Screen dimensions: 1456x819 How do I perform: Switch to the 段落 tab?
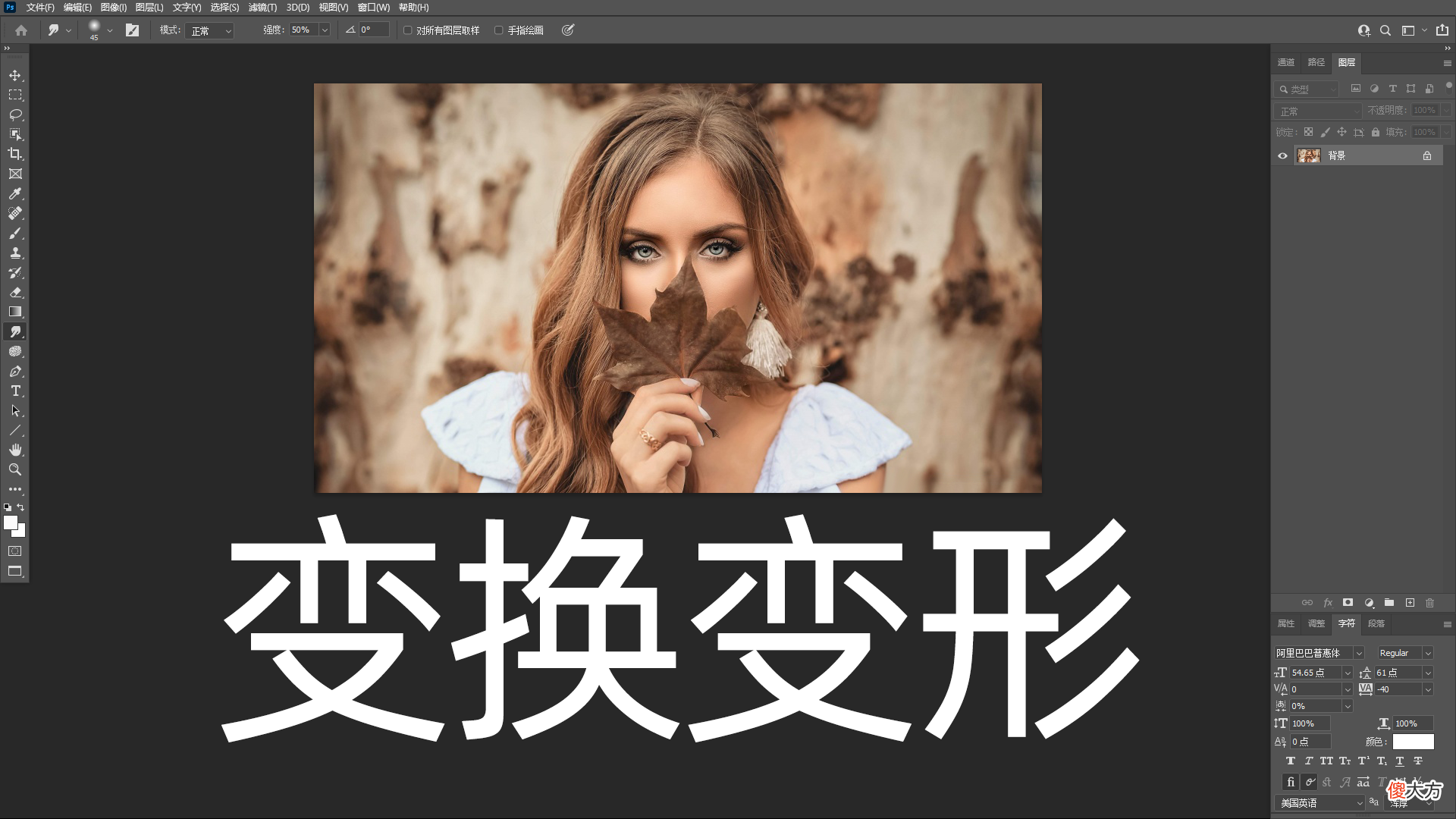click(1376, 623)
